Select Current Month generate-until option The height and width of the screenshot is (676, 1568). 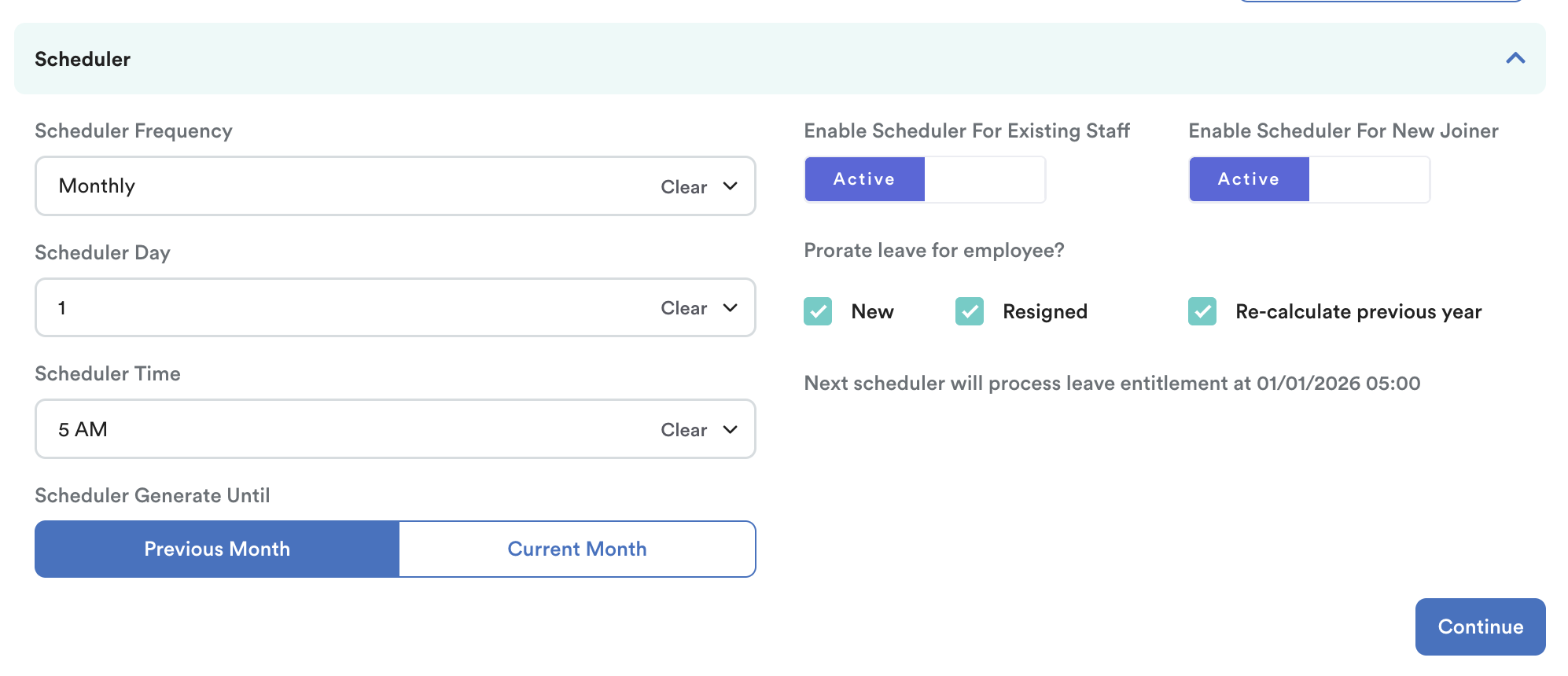tap(577, 549)
